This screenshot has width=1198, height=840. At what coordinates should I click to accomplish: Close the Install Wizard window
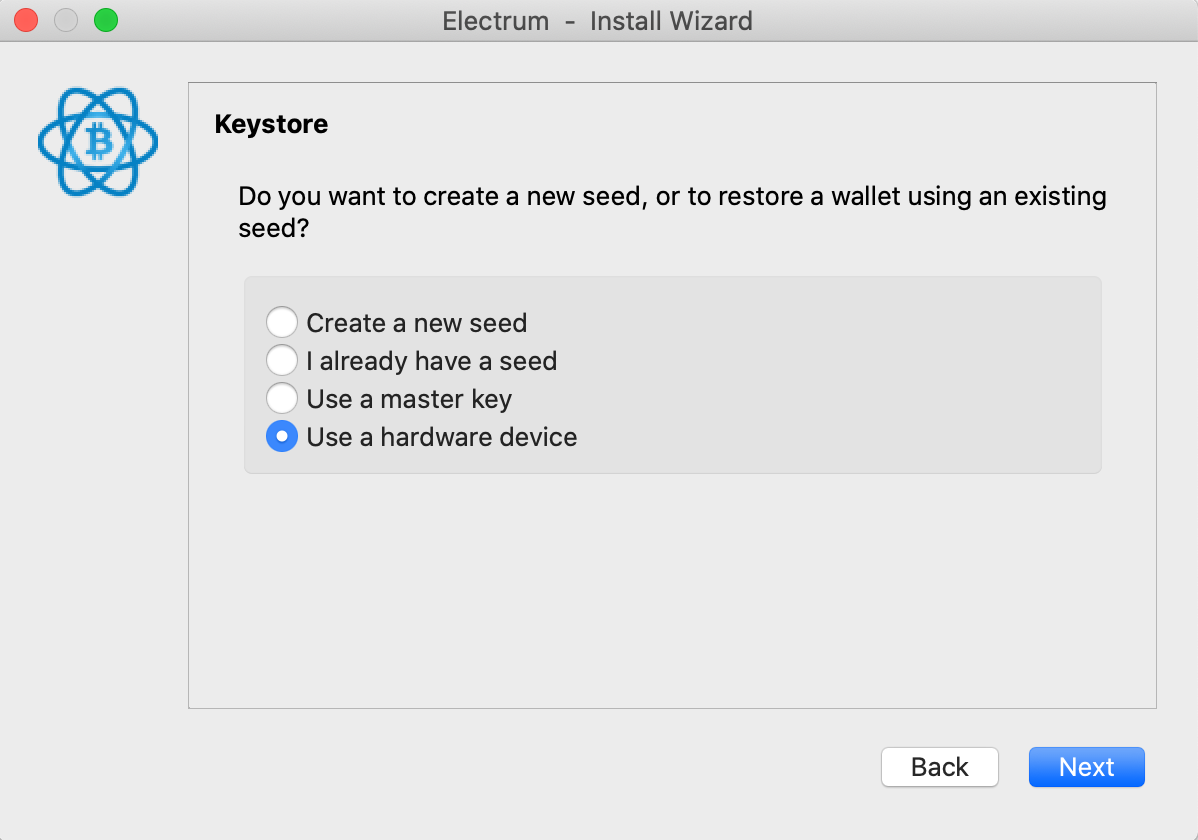tap(26, 20)
